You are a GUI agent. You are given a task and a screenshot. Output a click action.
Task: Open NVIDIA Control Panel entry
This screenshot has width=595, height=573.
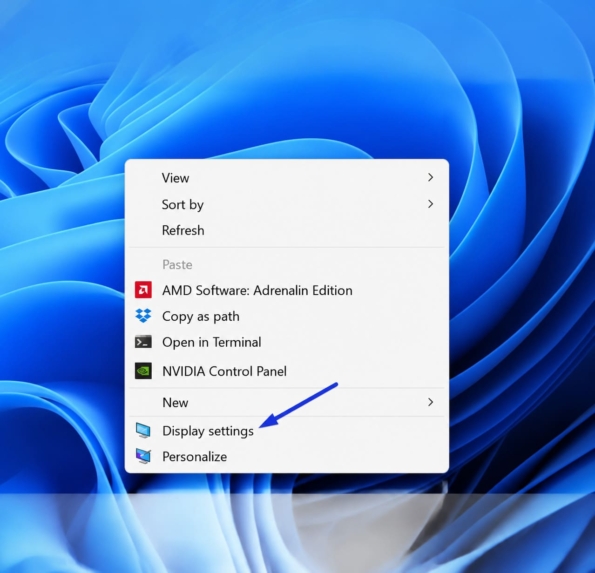pyautogui.click(x=286, y=371)
